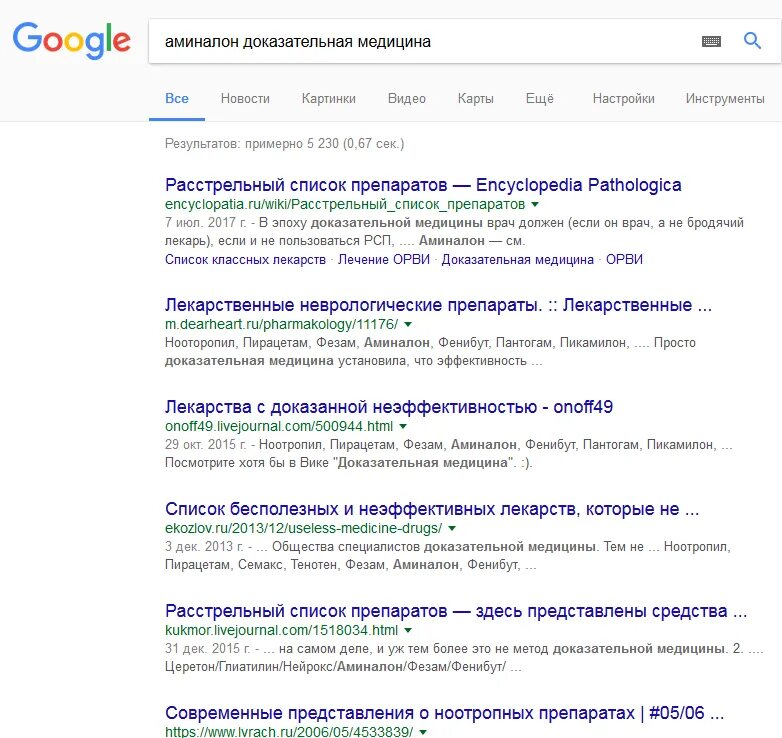Open the on-screen keyboard icon
Screen dimensions: 782x738
[711, 41]
